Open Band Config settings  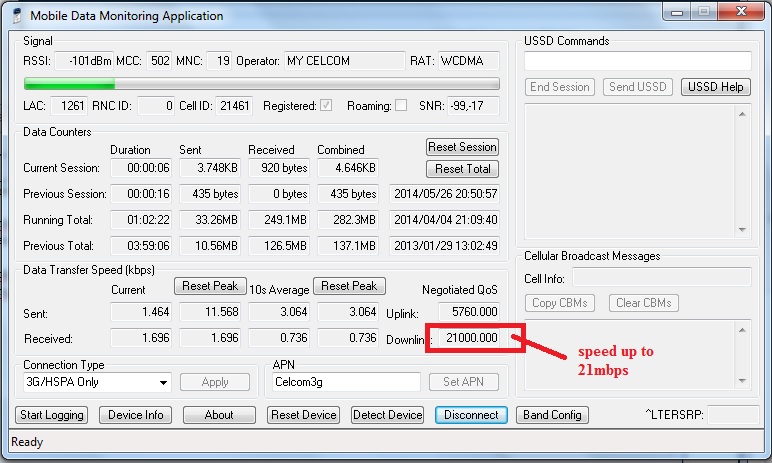coord(552,415)
